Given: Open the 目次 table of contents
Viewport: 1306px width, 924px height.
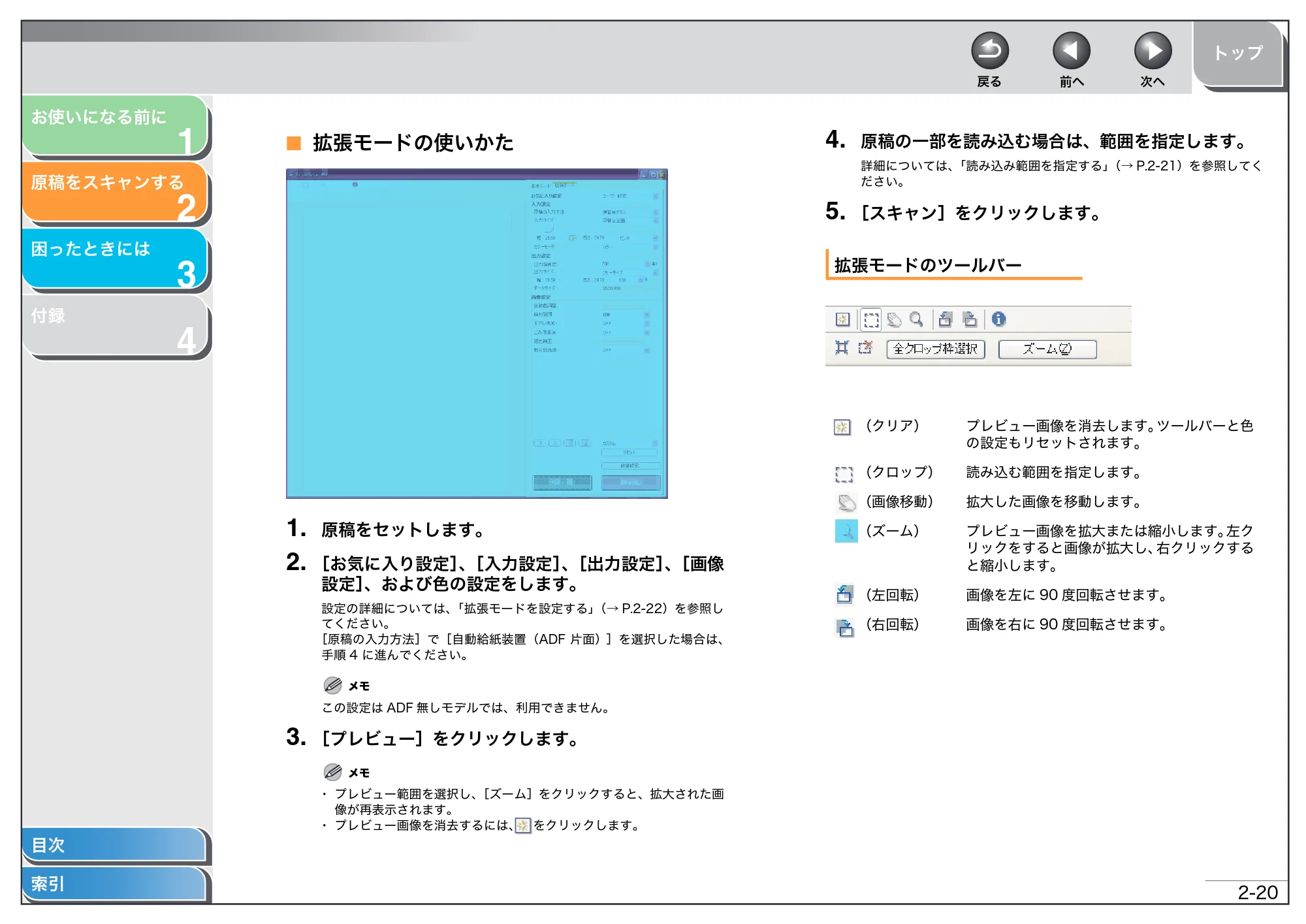Looking at the screenshot, I should click(x=114, y=845).
